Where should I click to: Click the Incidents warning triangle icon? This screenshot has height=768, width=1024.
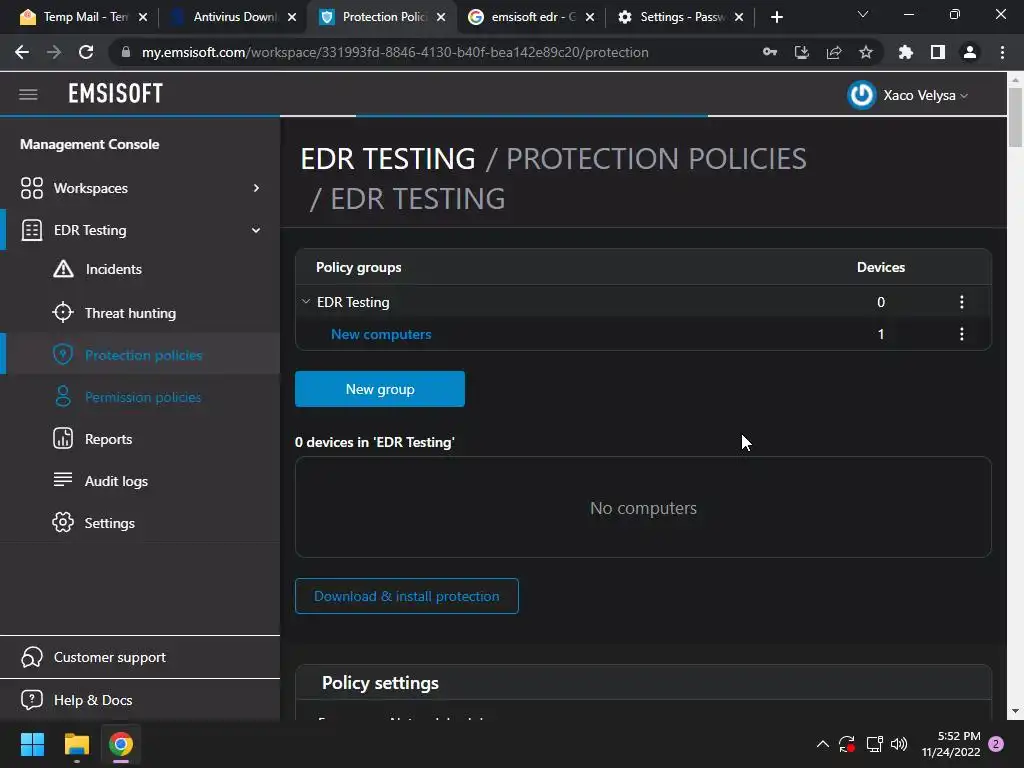63,268
